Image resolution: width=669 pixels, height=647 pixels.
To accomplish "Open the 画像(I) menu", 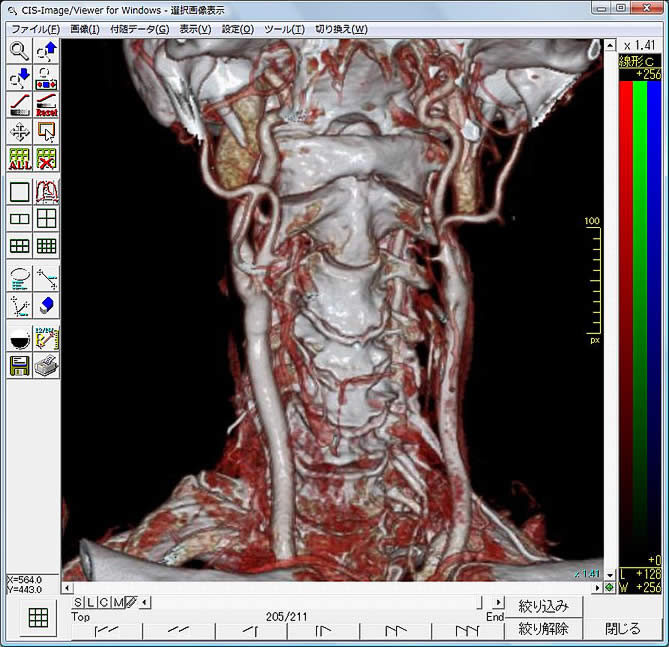I will click(85, 29).
